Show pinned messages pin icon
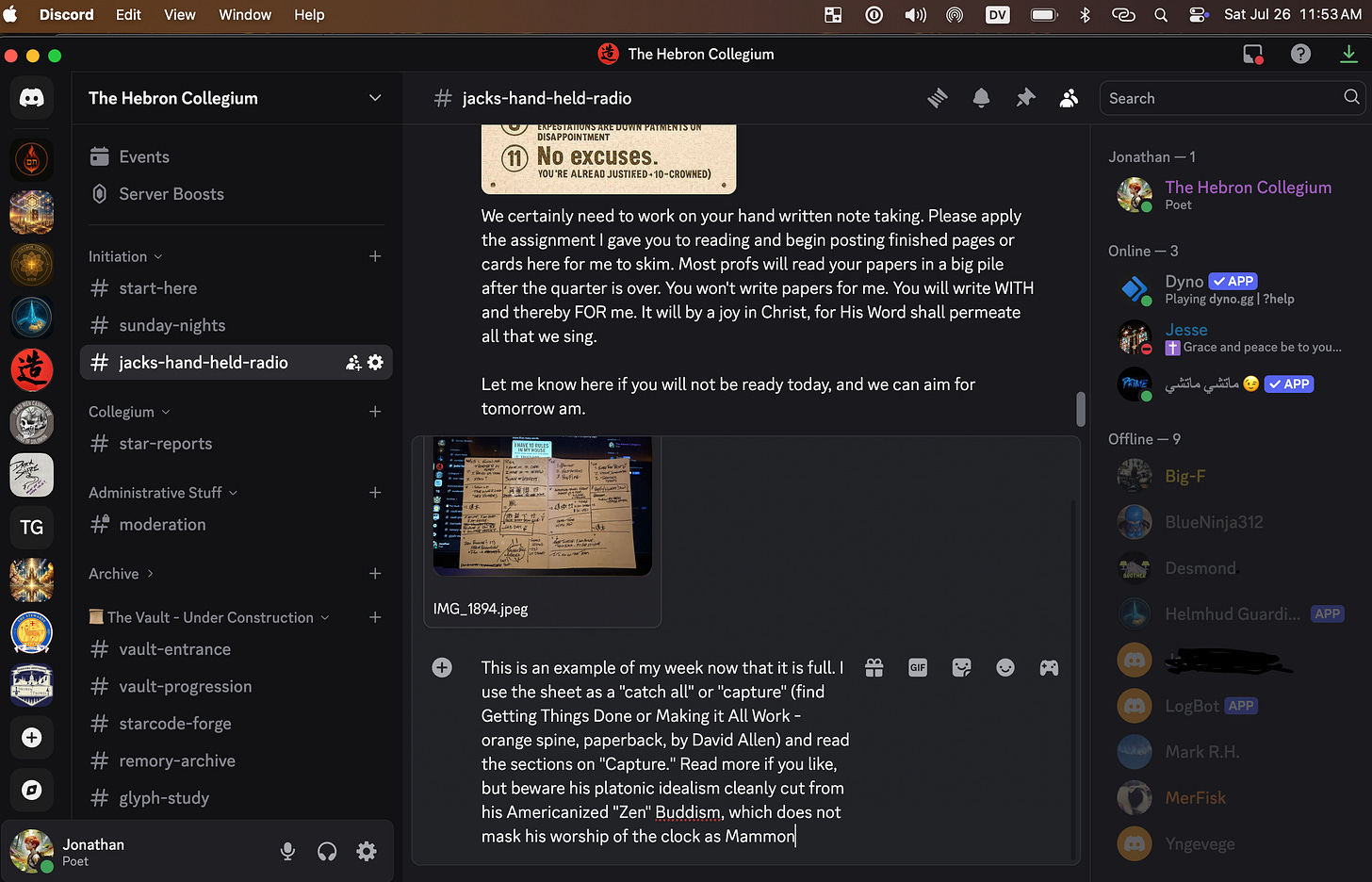 coord(1025,98)
